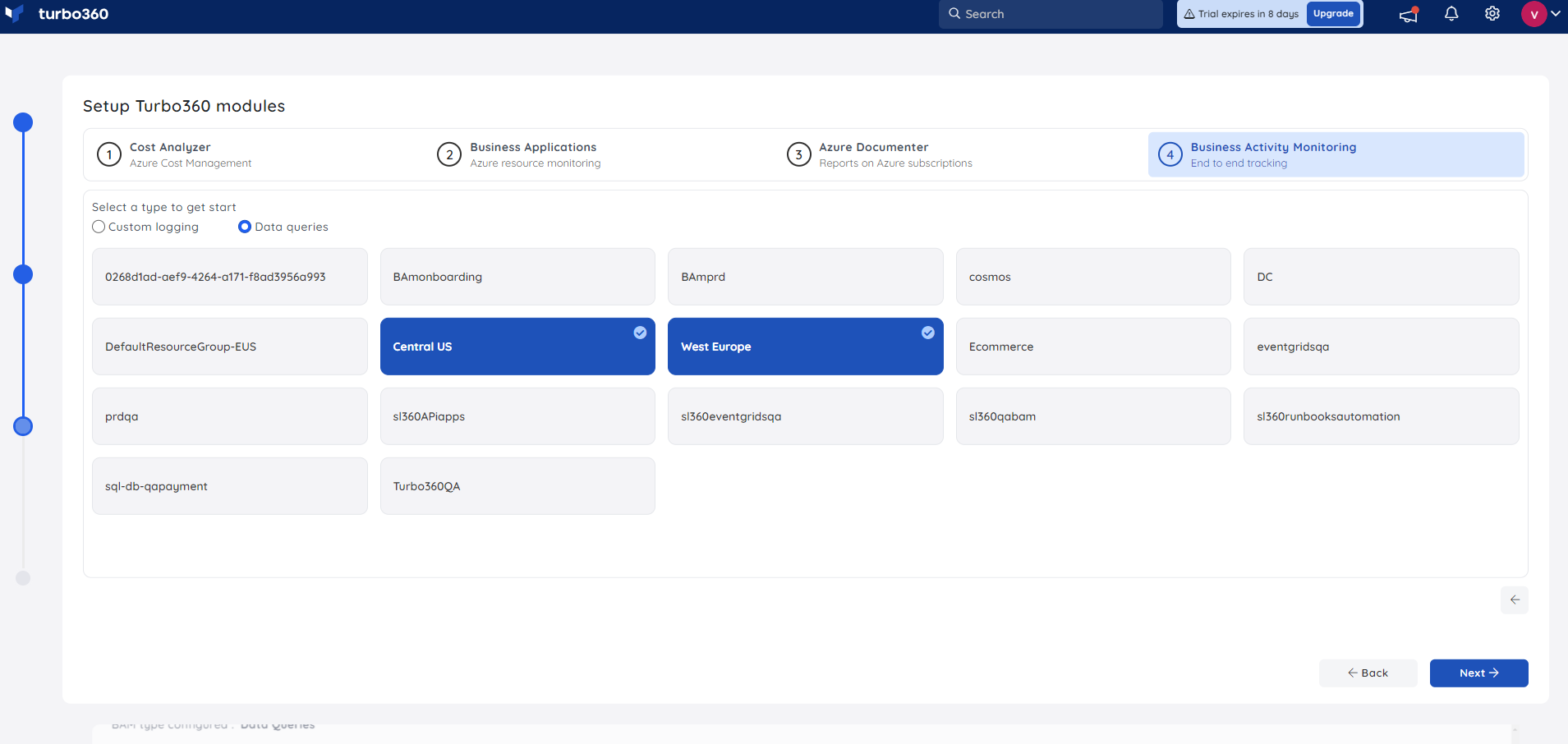Click the first progress step dot
This screenshot has height=744, width=1568.
pyautogui.click(x=23, y=122)
